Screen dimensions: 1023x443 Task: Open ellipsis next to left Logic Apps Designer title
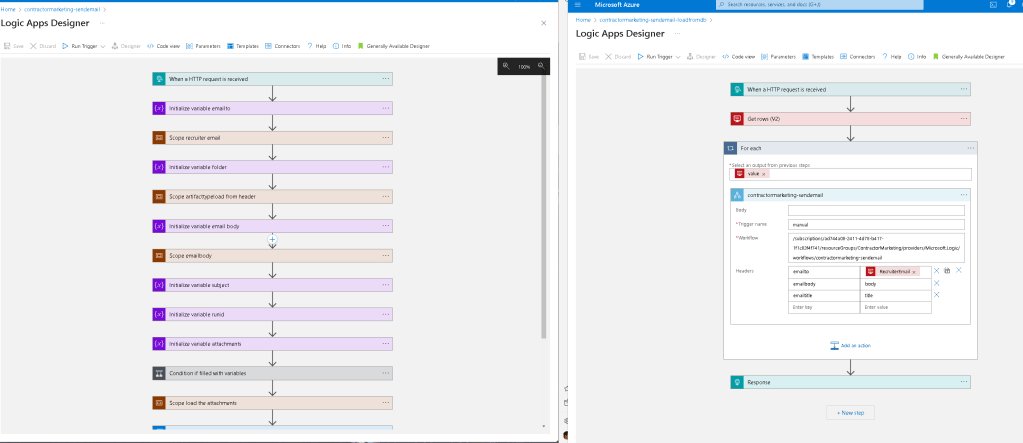tap(103, 23)
